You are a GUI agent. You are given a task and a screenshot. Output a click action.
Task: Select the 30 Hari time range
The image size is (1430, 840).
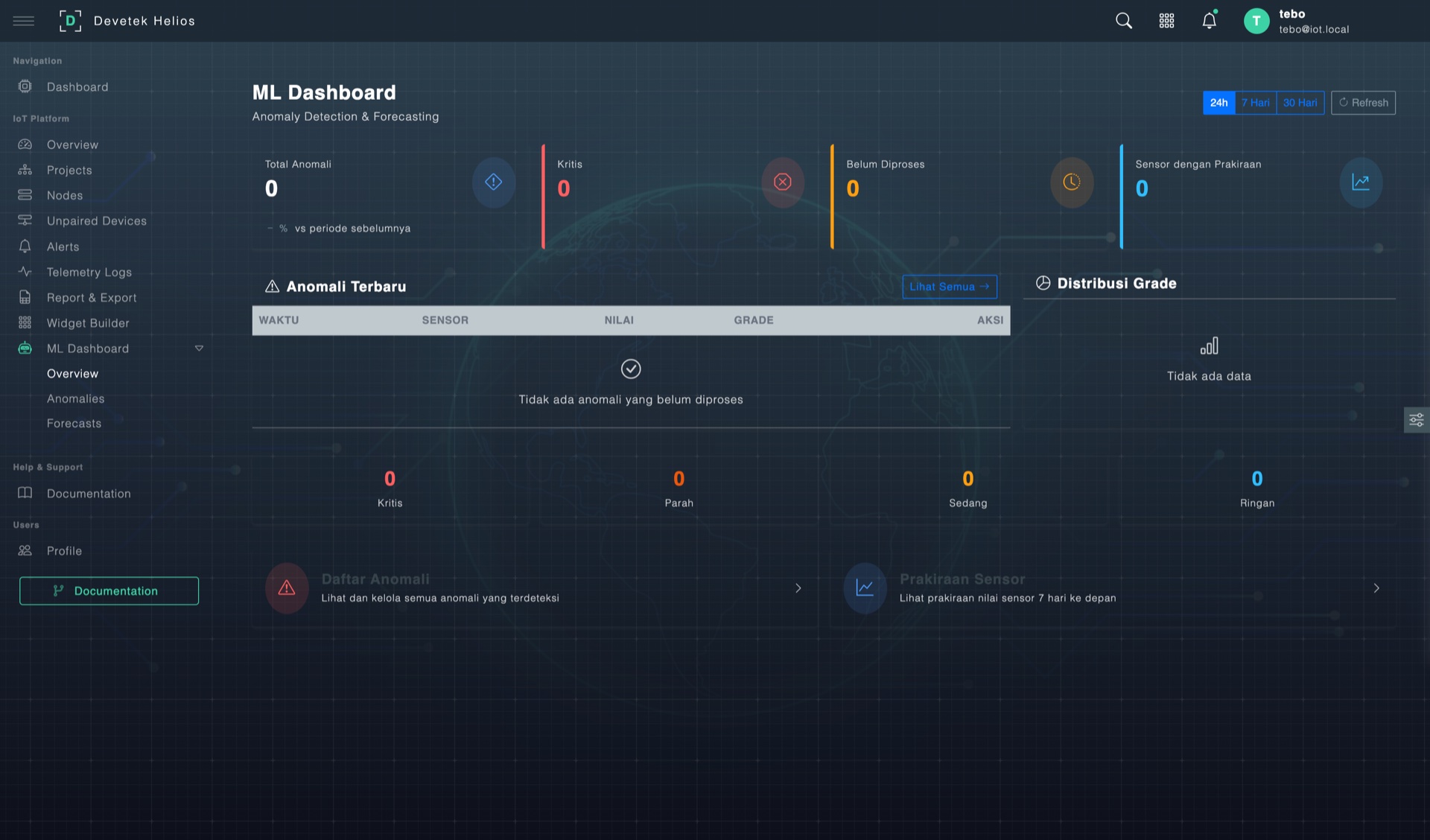(x=1300, y=103)
